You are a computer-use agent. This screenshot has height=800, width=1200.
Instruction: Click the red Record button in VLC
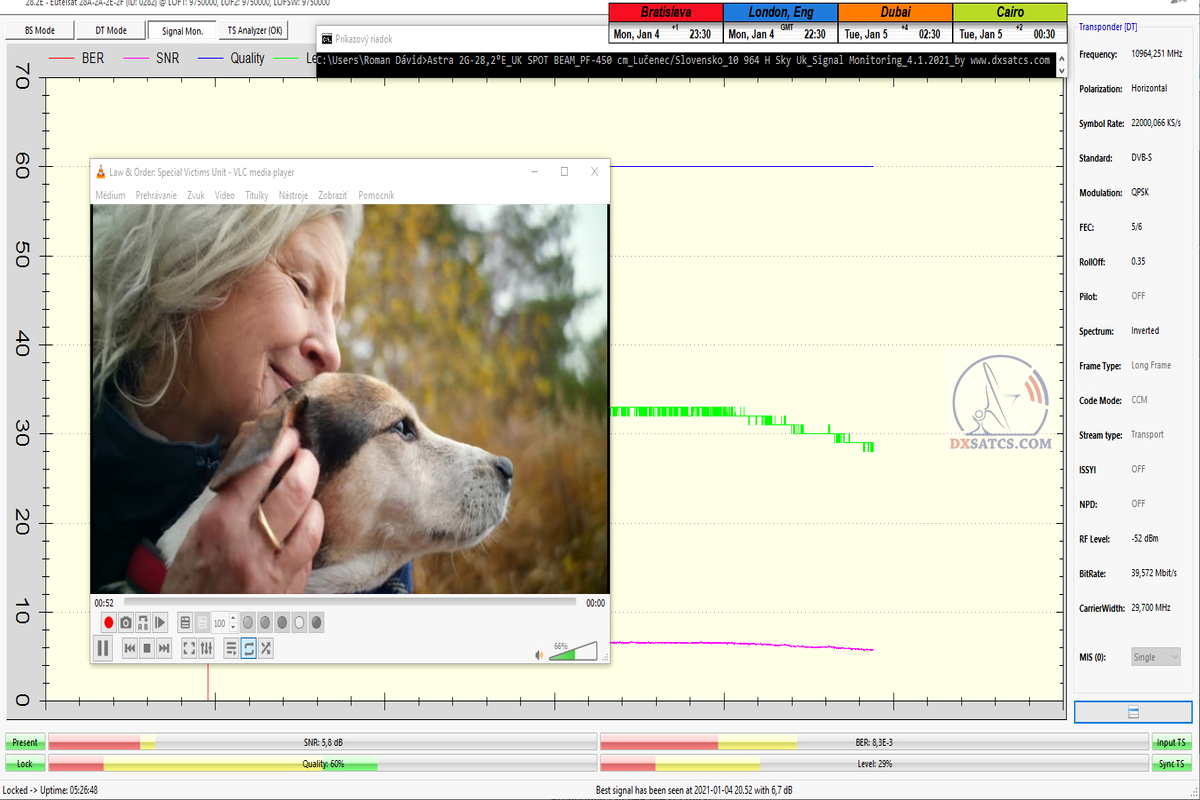[108, 623]
